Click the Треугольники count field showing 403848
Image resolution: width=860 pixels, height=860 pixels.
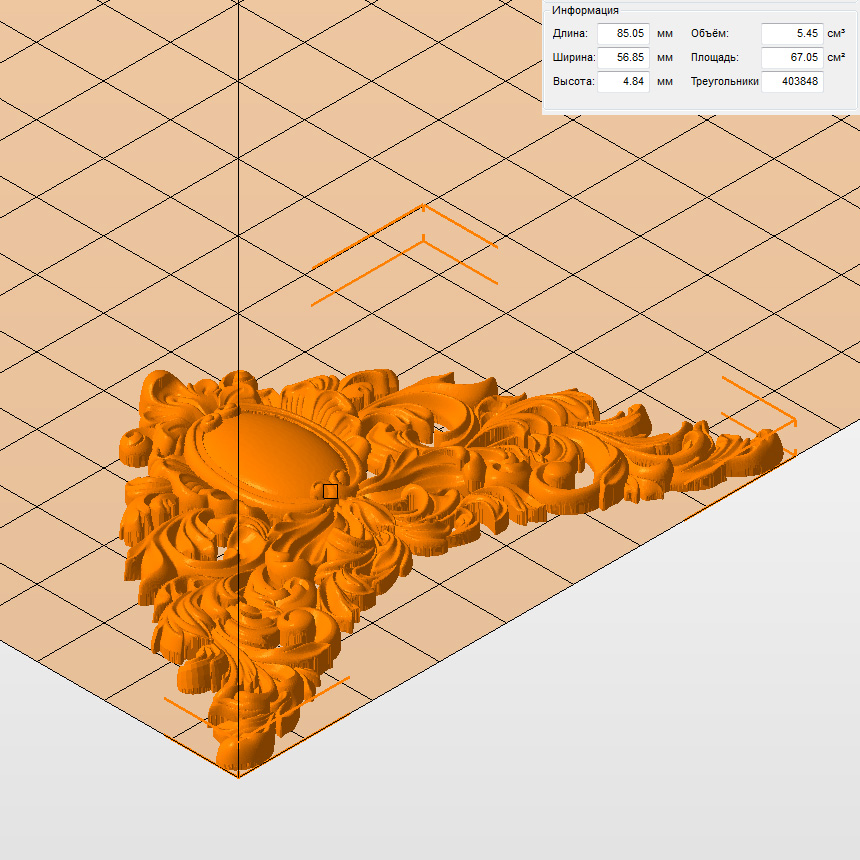791,82
